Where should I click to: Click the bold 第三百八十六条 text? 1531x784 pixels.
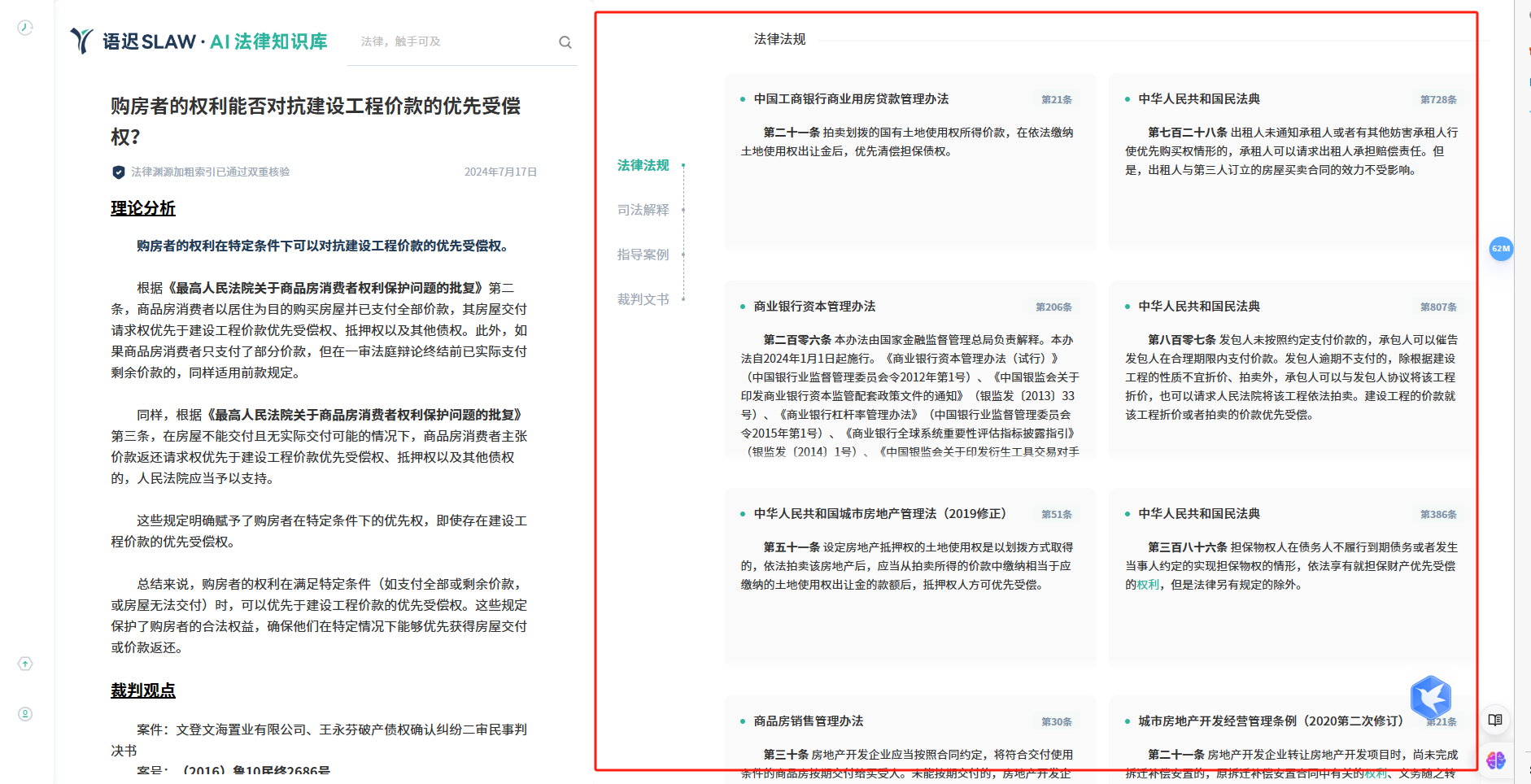[1188, 547]
